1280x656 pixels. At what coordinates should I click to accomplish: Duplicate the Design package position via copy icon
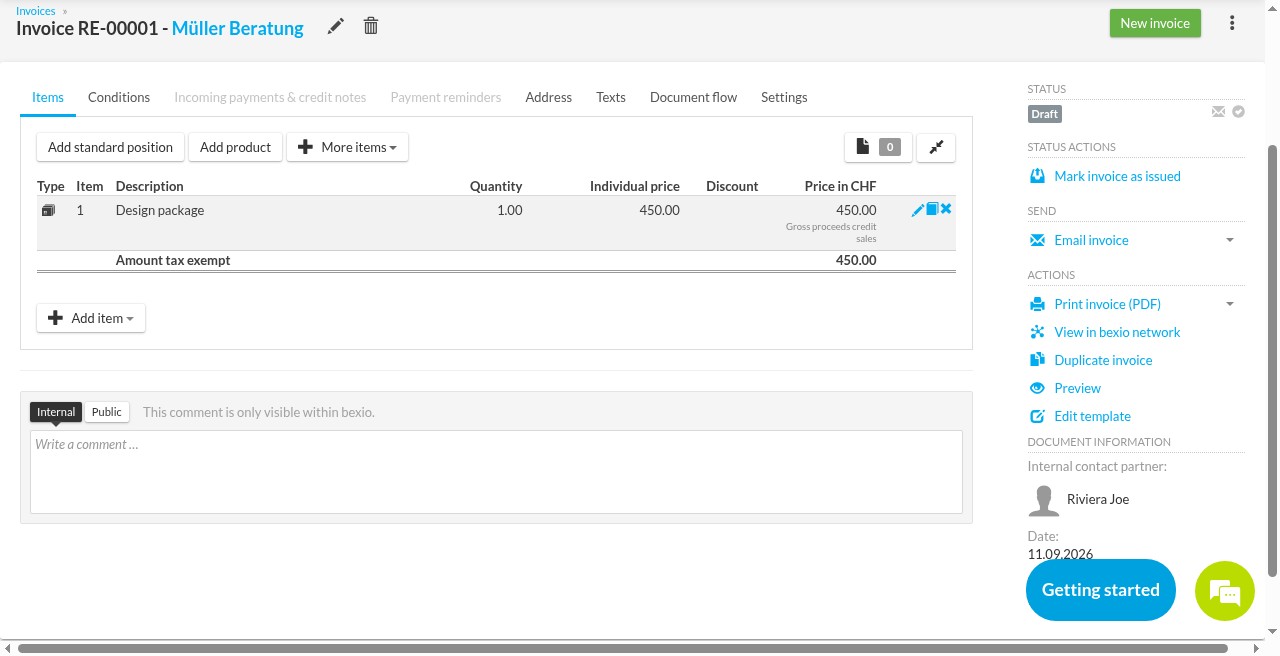(932, 210)
